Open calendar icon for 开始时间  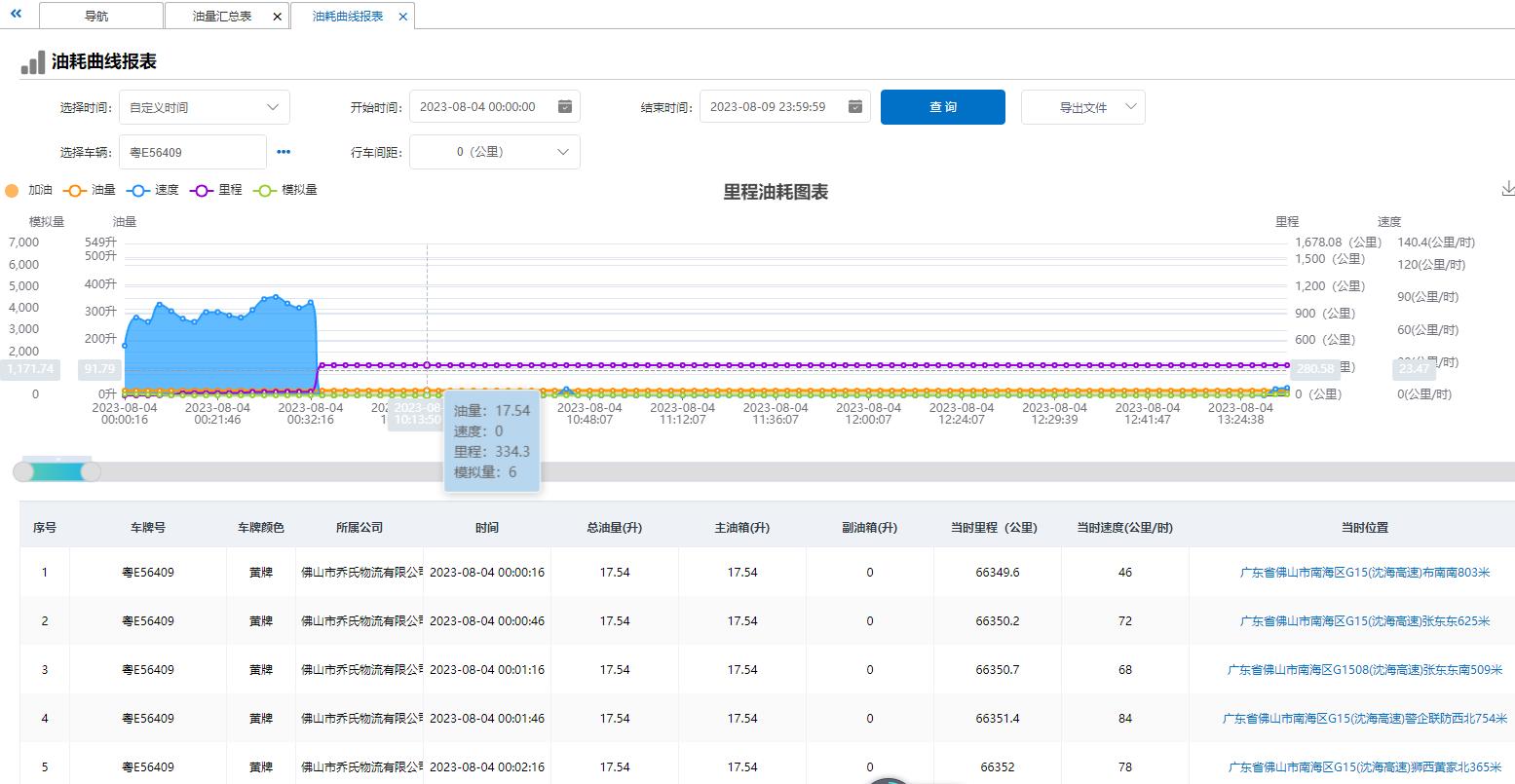pos(564,107)
